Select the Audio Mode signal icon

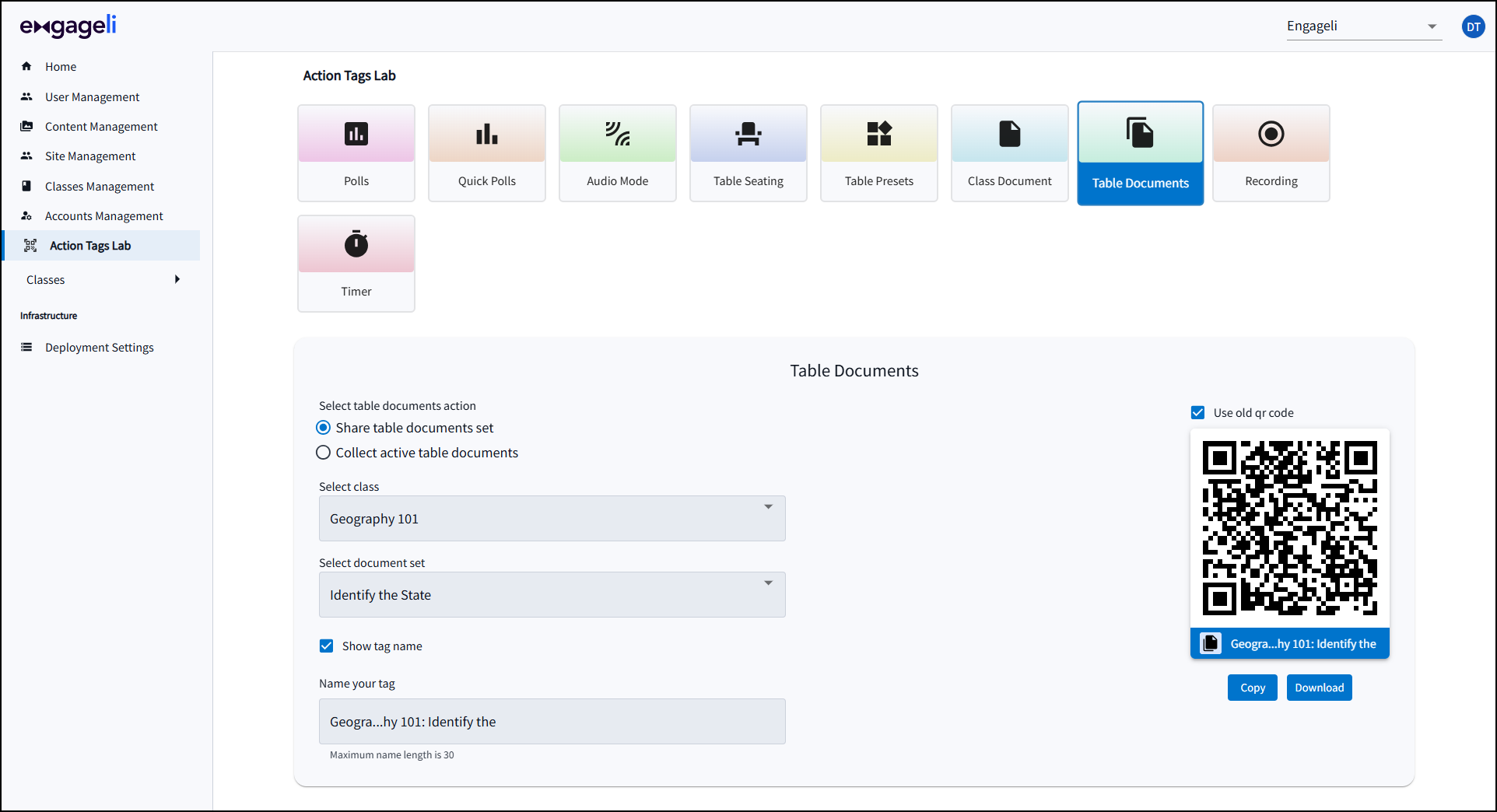pos(618,134)
